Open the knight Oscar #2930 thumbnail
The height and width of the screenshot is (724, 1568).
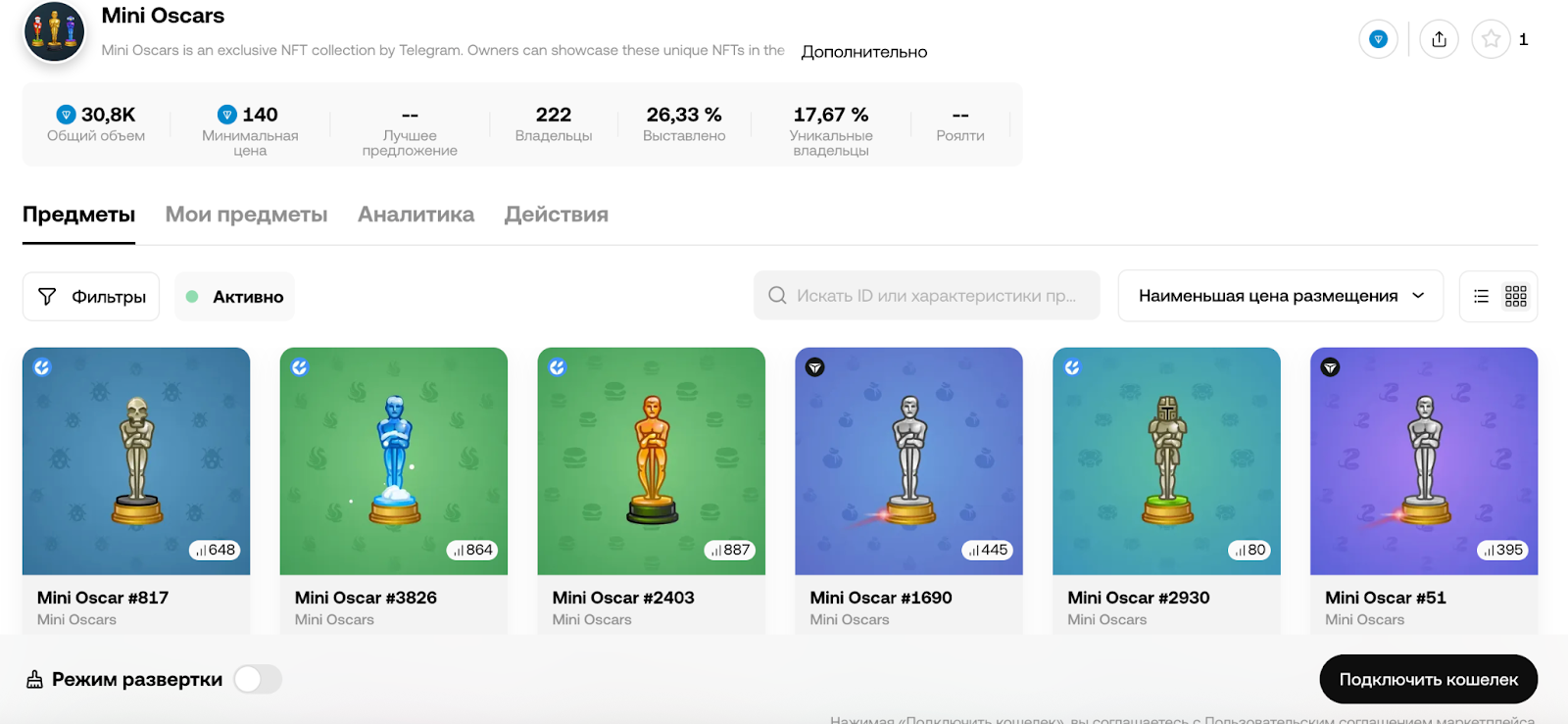coord(1166,461)
